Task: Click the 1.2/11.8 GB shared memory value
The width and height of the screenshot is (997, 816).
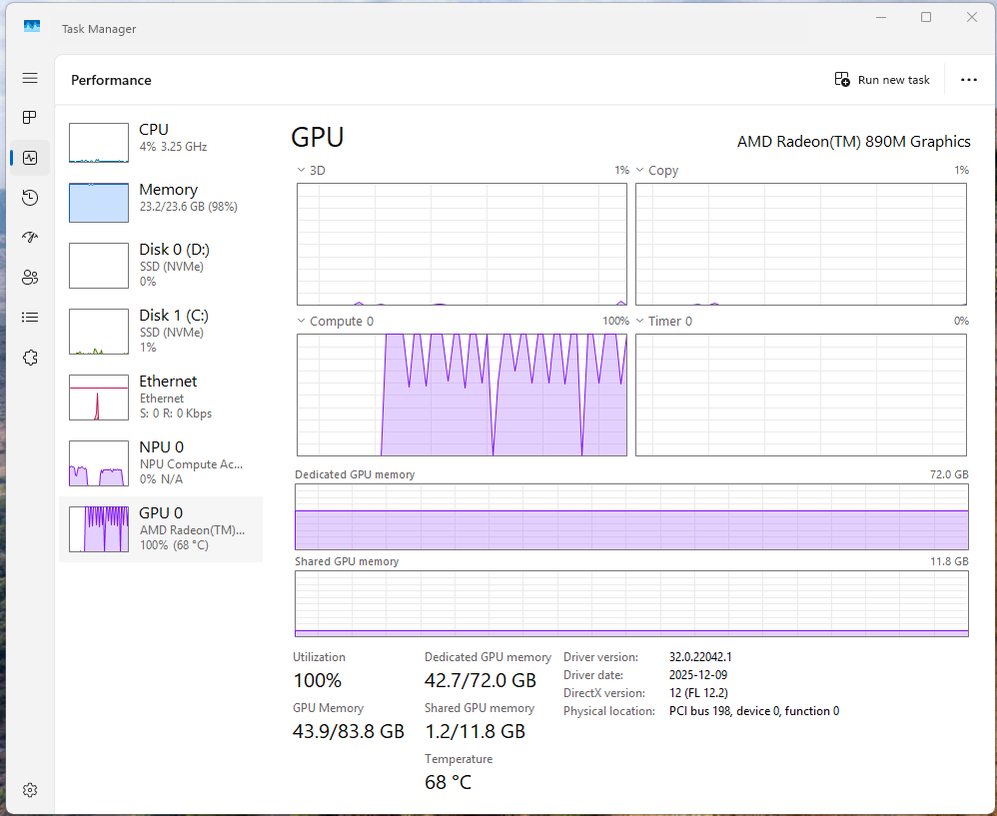Action: [475, 731]
